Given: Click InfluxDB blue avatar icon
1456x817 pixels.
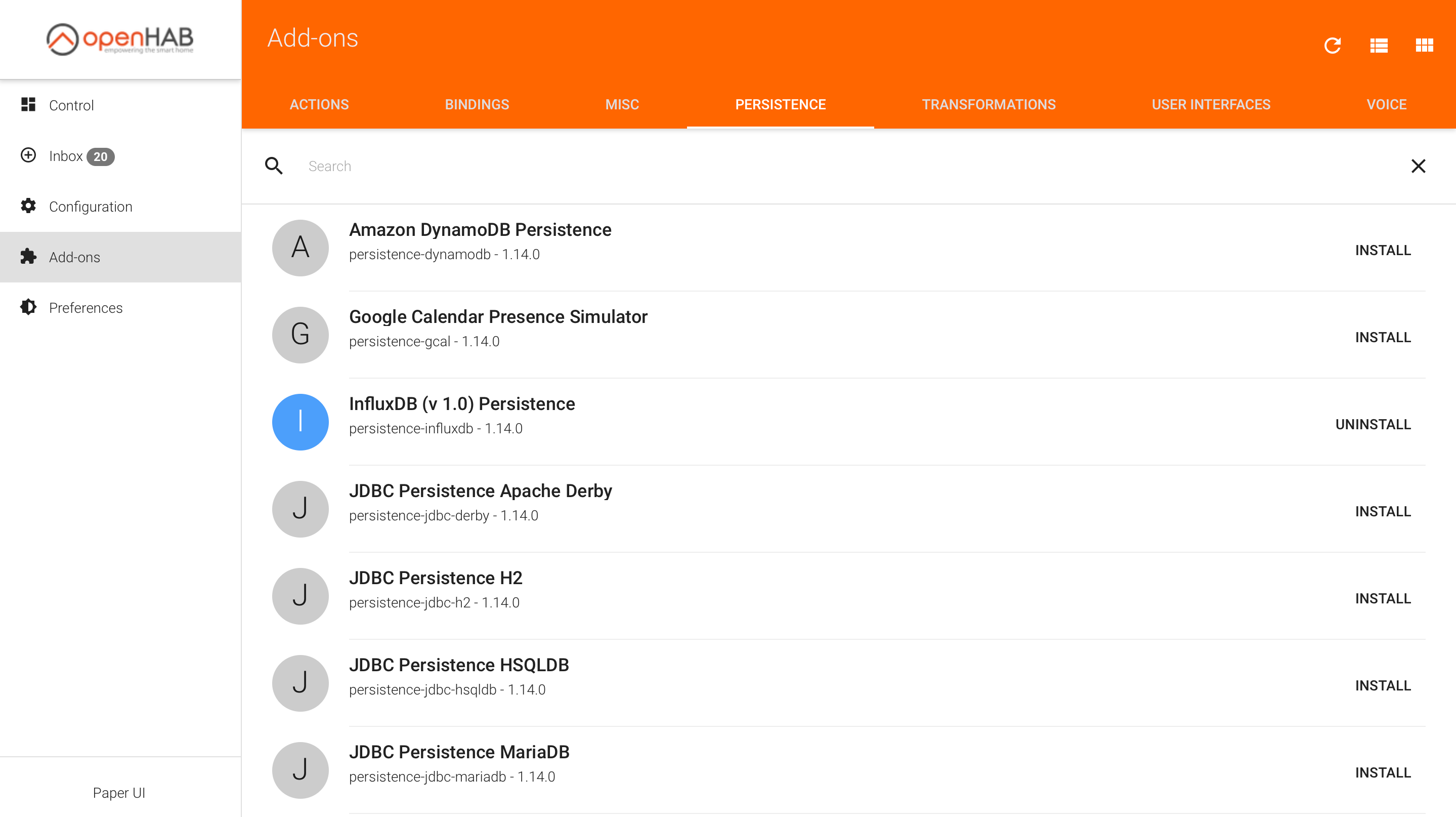Looking at the screenshot, I should [300, 422].
